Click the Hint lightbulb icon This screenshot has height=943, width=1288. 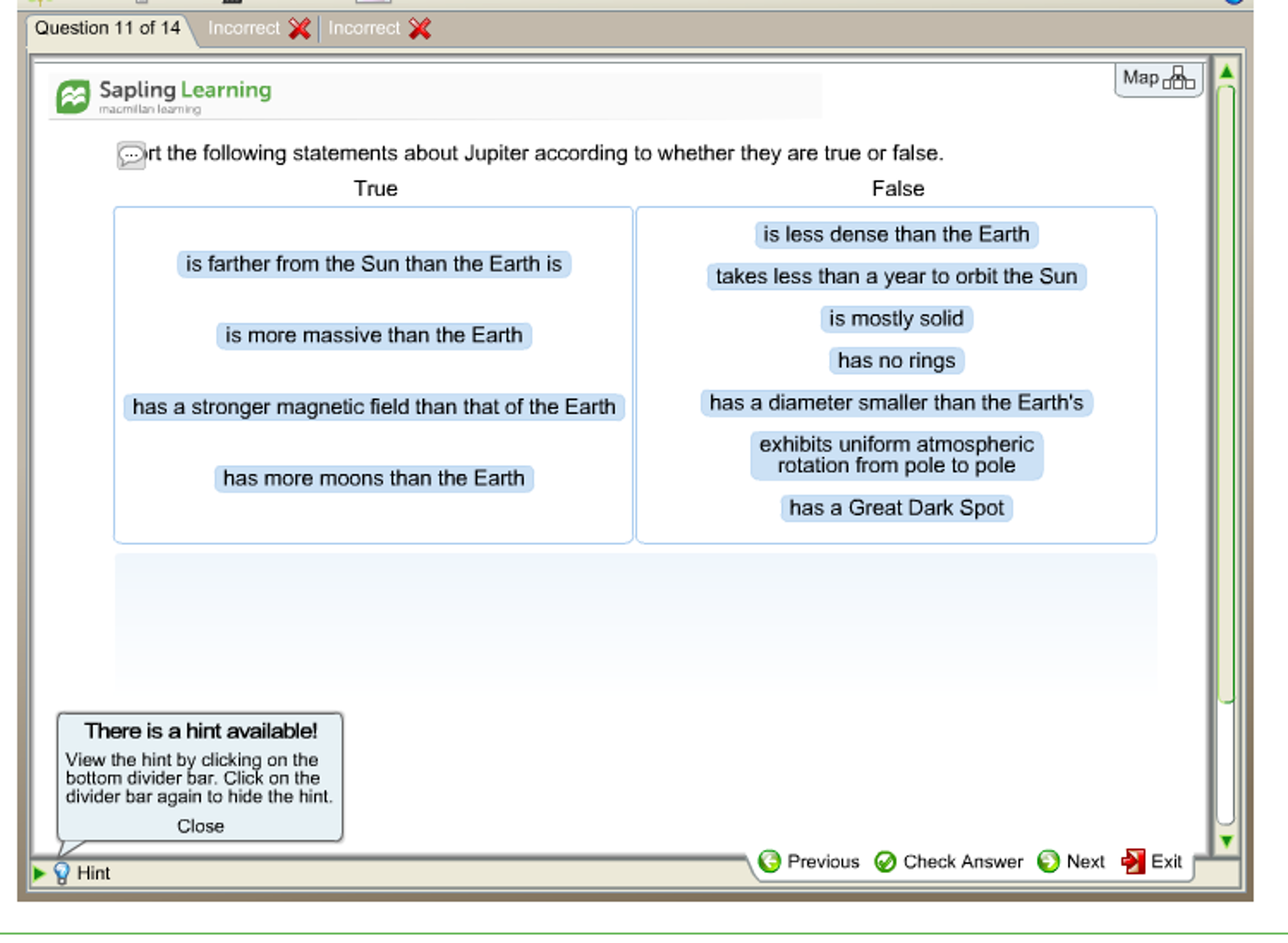(x=62, y=873)
